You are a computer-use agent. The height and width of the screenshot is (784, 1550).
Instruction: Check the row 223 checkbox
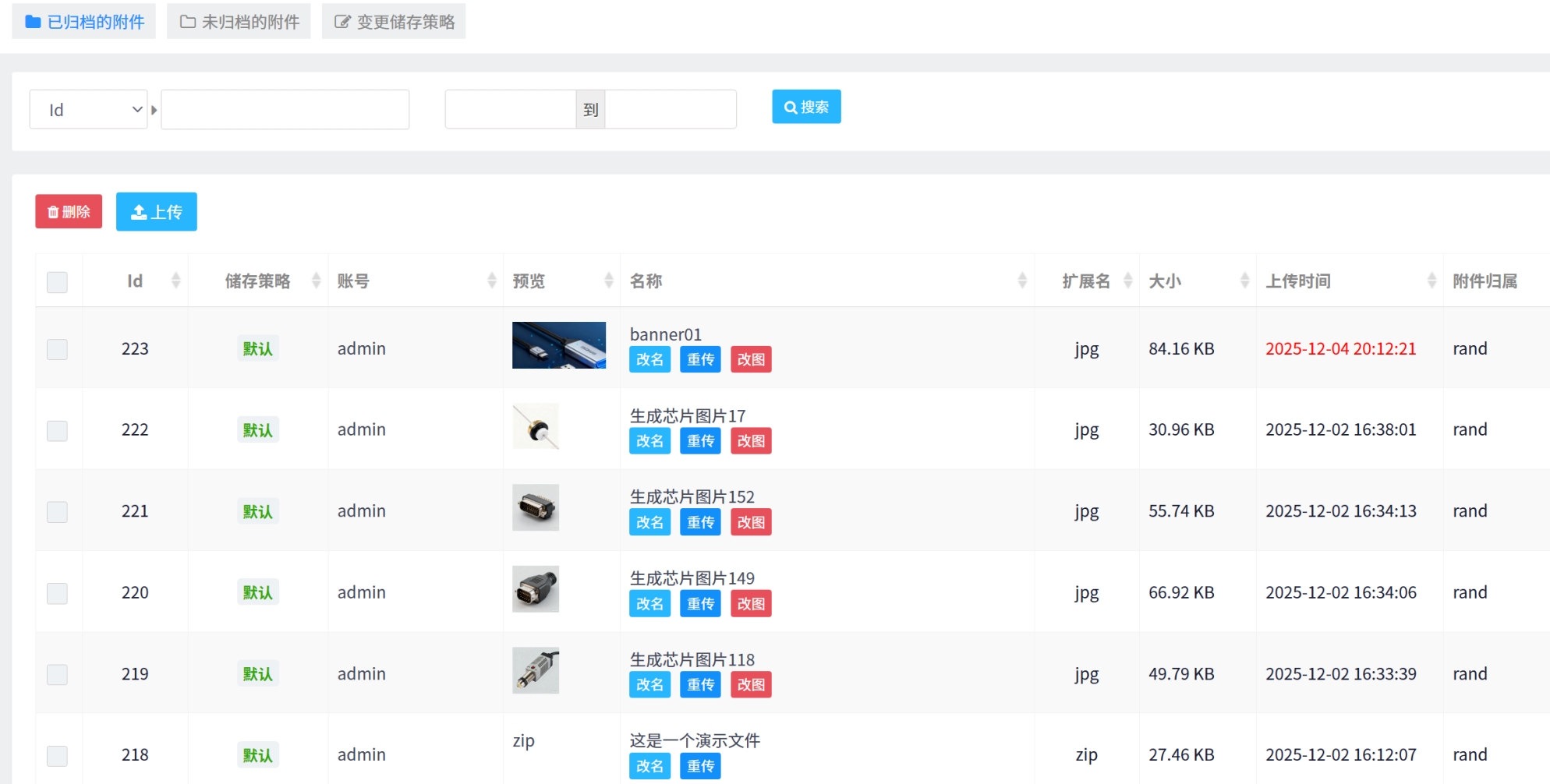(x=57, y=349)
